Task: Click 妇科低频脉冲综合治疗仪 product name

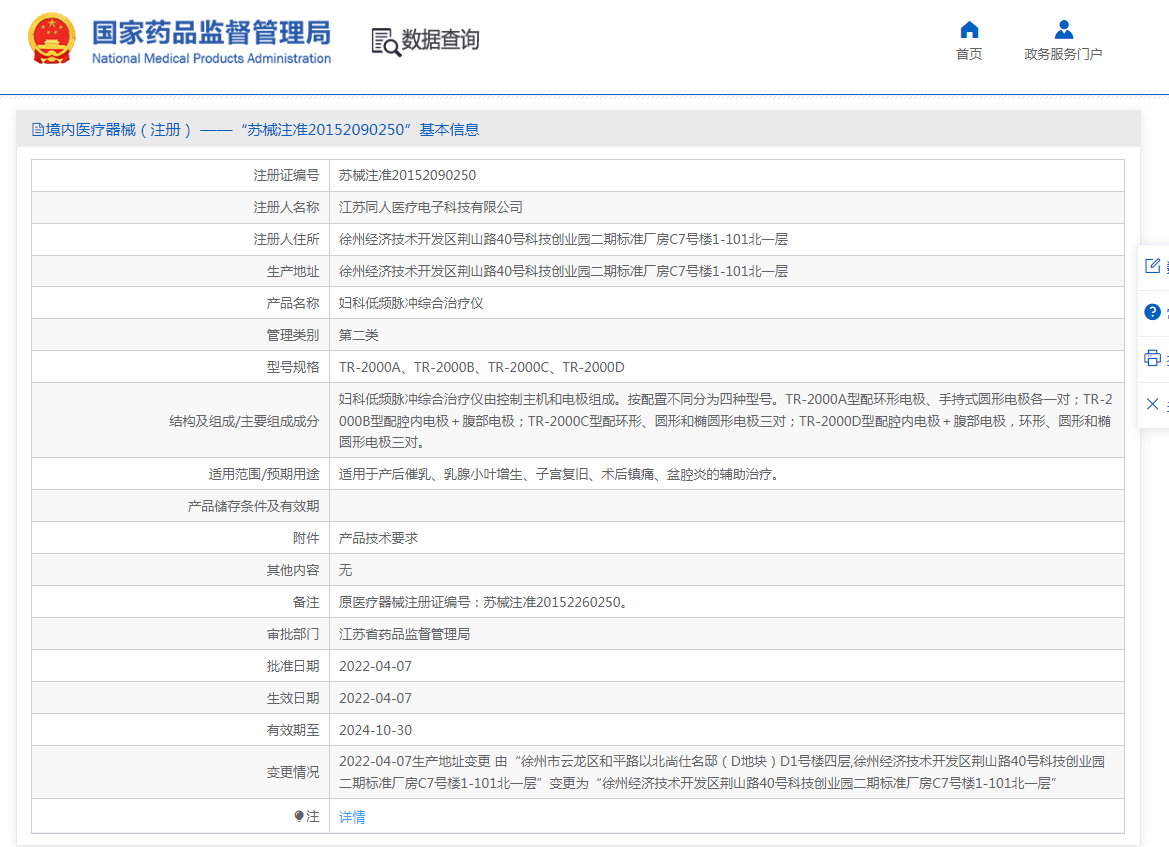Action: pos(412,303)
